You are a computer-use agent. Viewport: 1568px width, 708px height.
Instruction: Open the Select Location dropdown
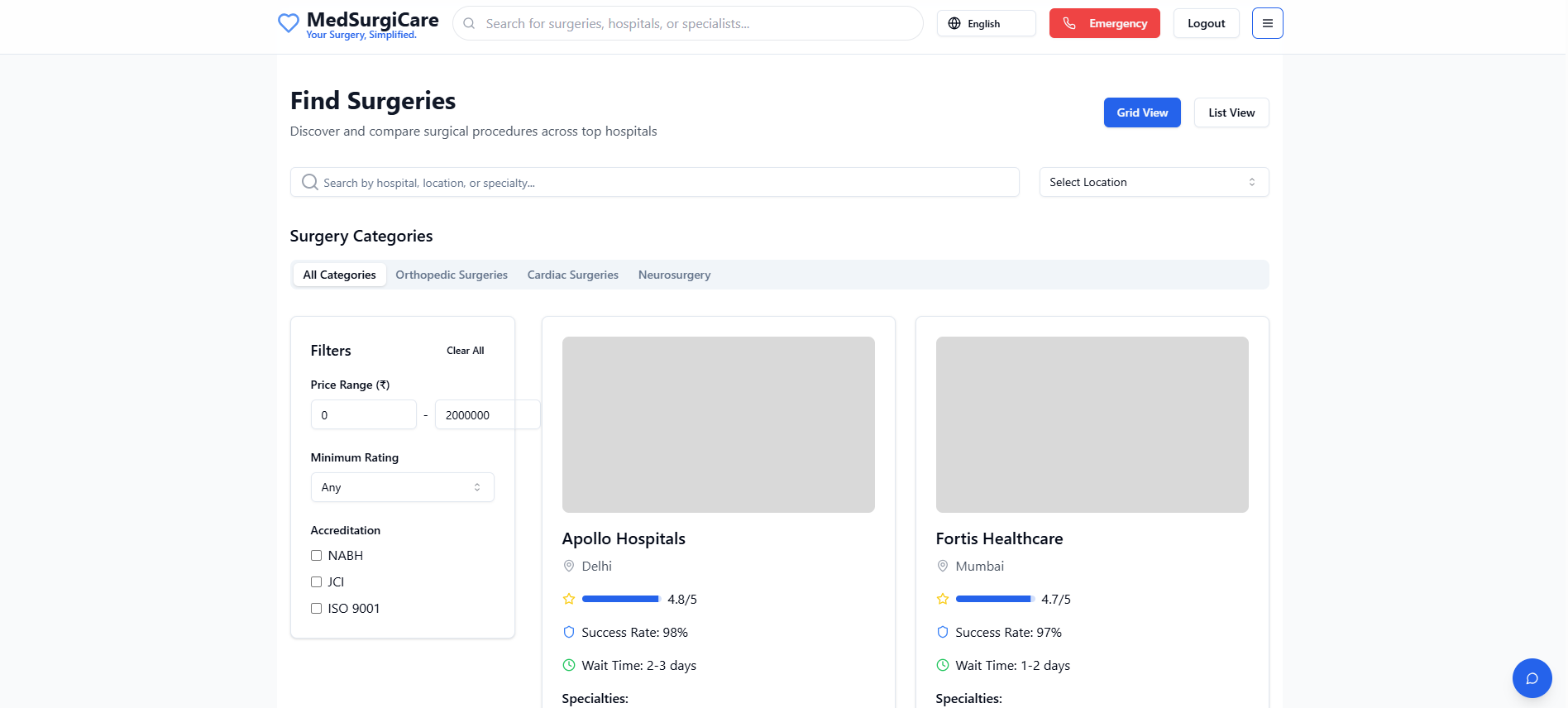click(x=1154, y=182)
